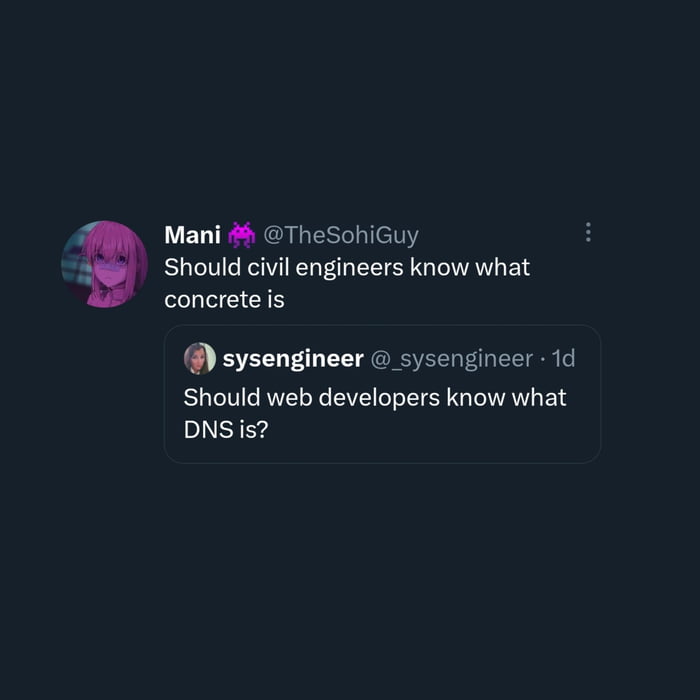Image resolution: width=700 pixels, height=700 pixels.
Task: Open the @TheSohiGuy handle link
Action: tap(340, 235)
